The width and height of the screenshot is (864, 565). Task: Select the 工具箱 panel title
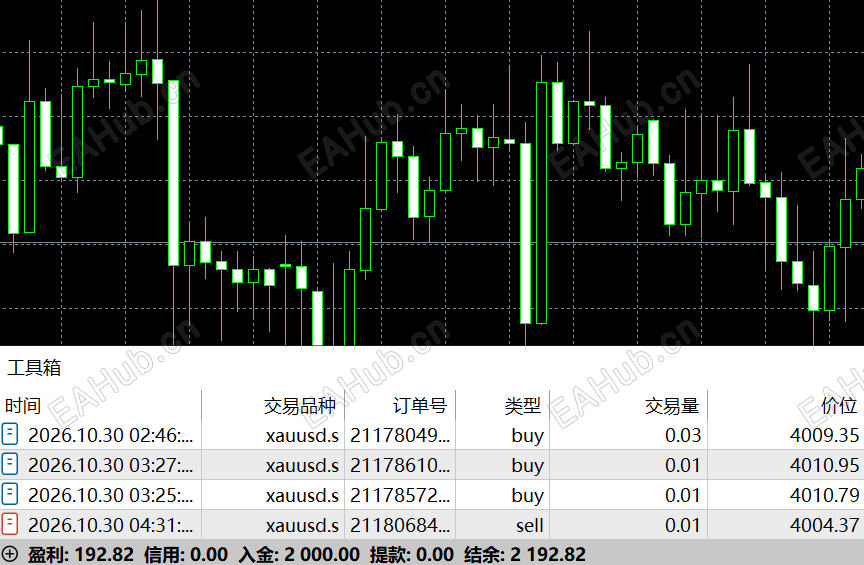point(34,367)
